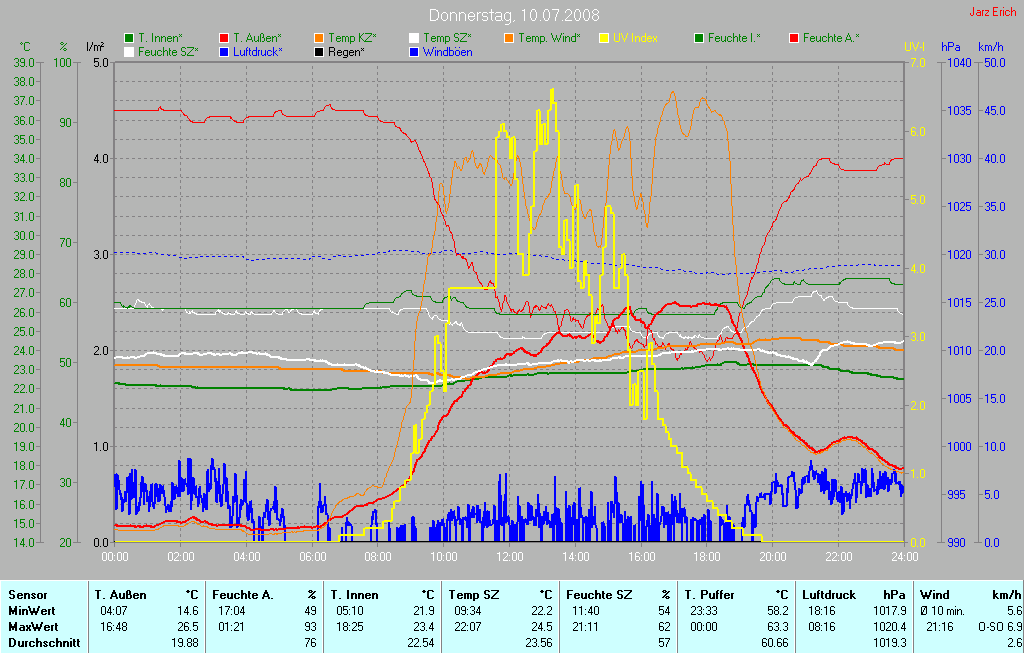Click the MaxWert row header
The image size is (1024, 653).
pos(33,627)
